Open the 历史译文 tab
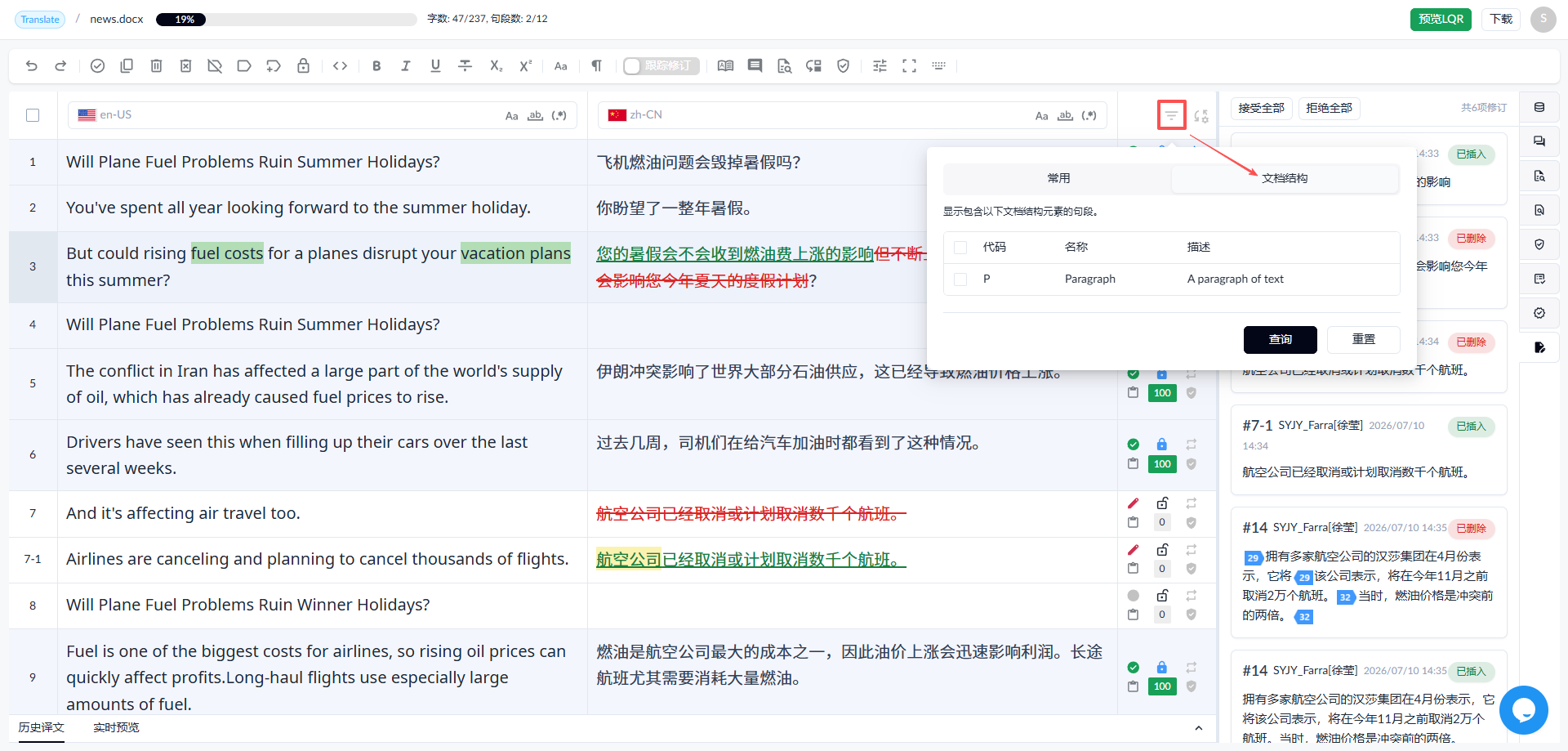The height and width of the screenshot is (751, 1568). click(42, 727)
